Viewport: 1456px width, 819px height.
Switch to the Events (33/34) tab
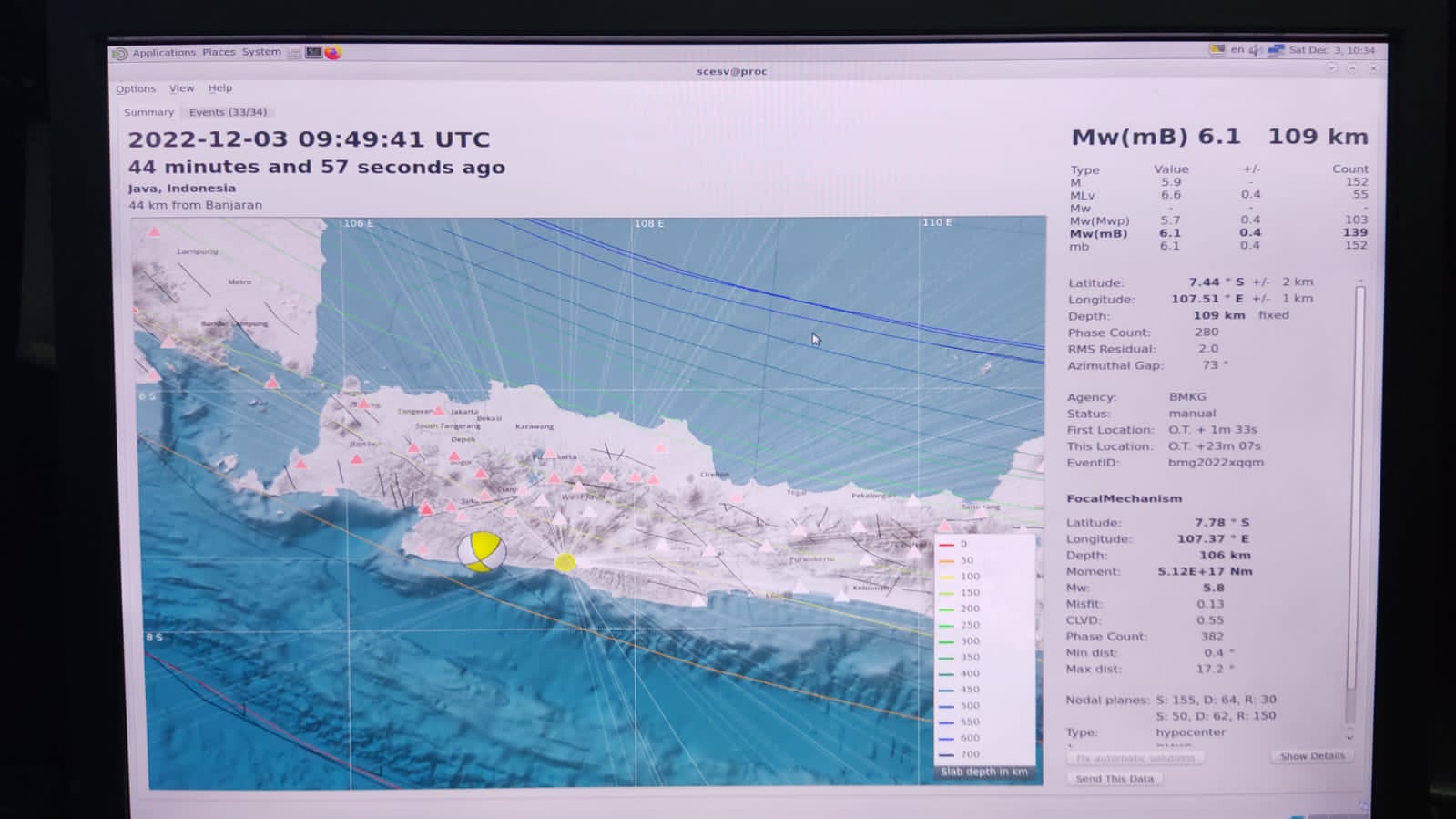pos(229,112)
